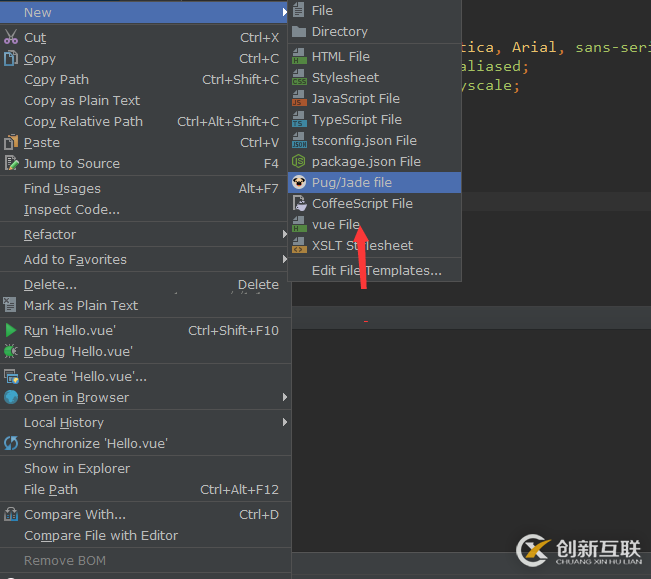Choose the Stylesheet label in the New submenu

coord(345,77)
